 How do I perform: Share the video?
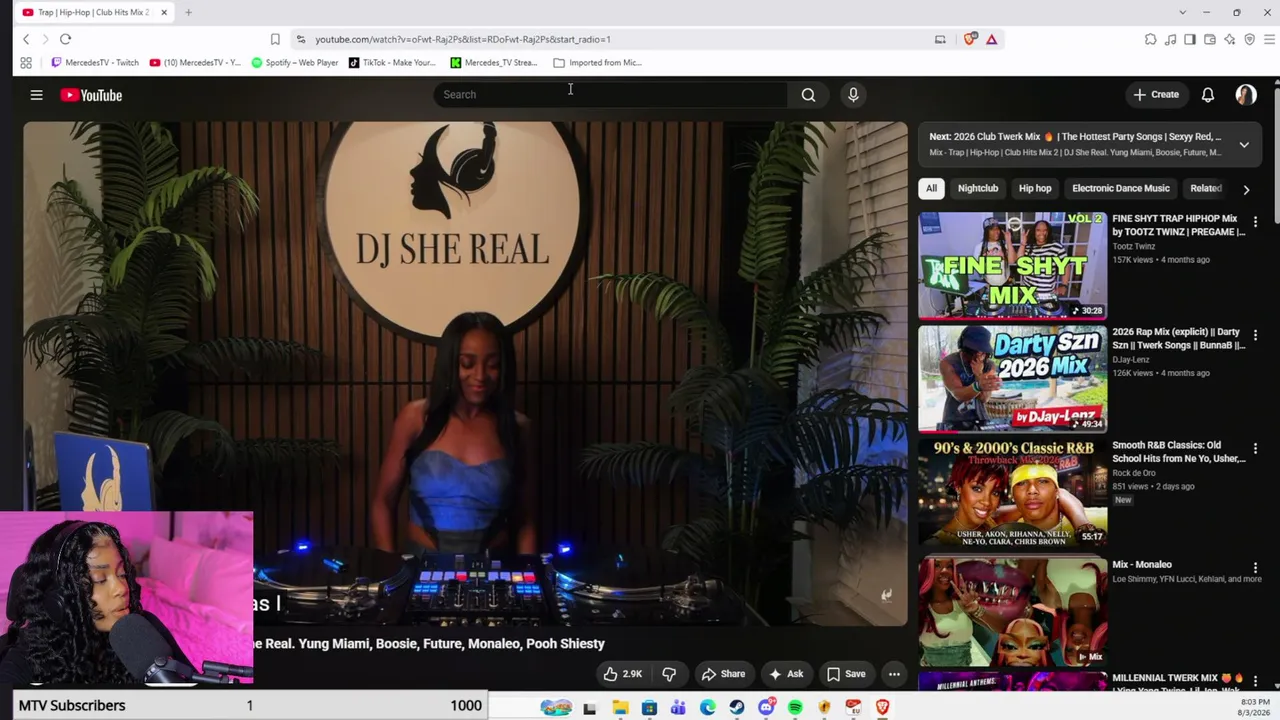(x=723, y=674)
